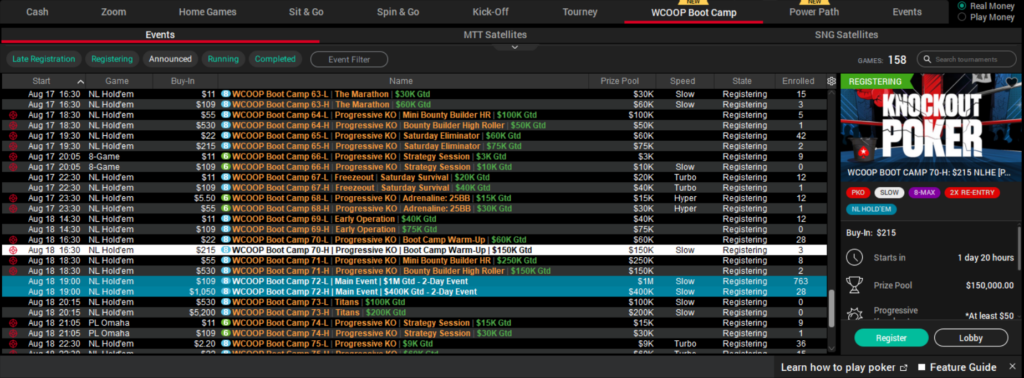Go to the Power Path tab

point(814,12)
